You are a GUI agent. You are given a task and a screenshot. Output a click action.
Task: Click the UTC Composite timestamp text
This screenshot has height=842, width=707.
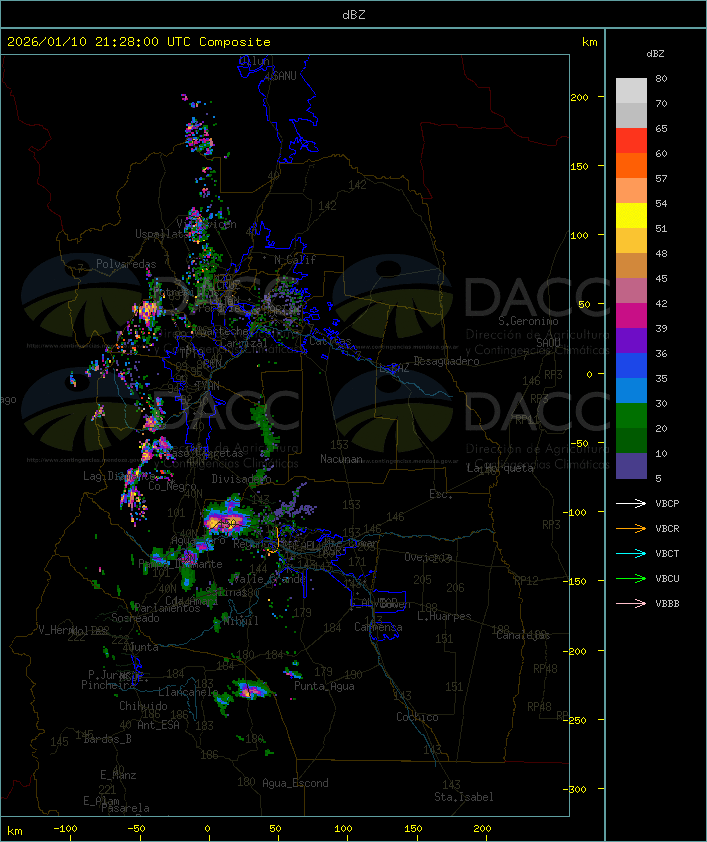pos(139,42)
